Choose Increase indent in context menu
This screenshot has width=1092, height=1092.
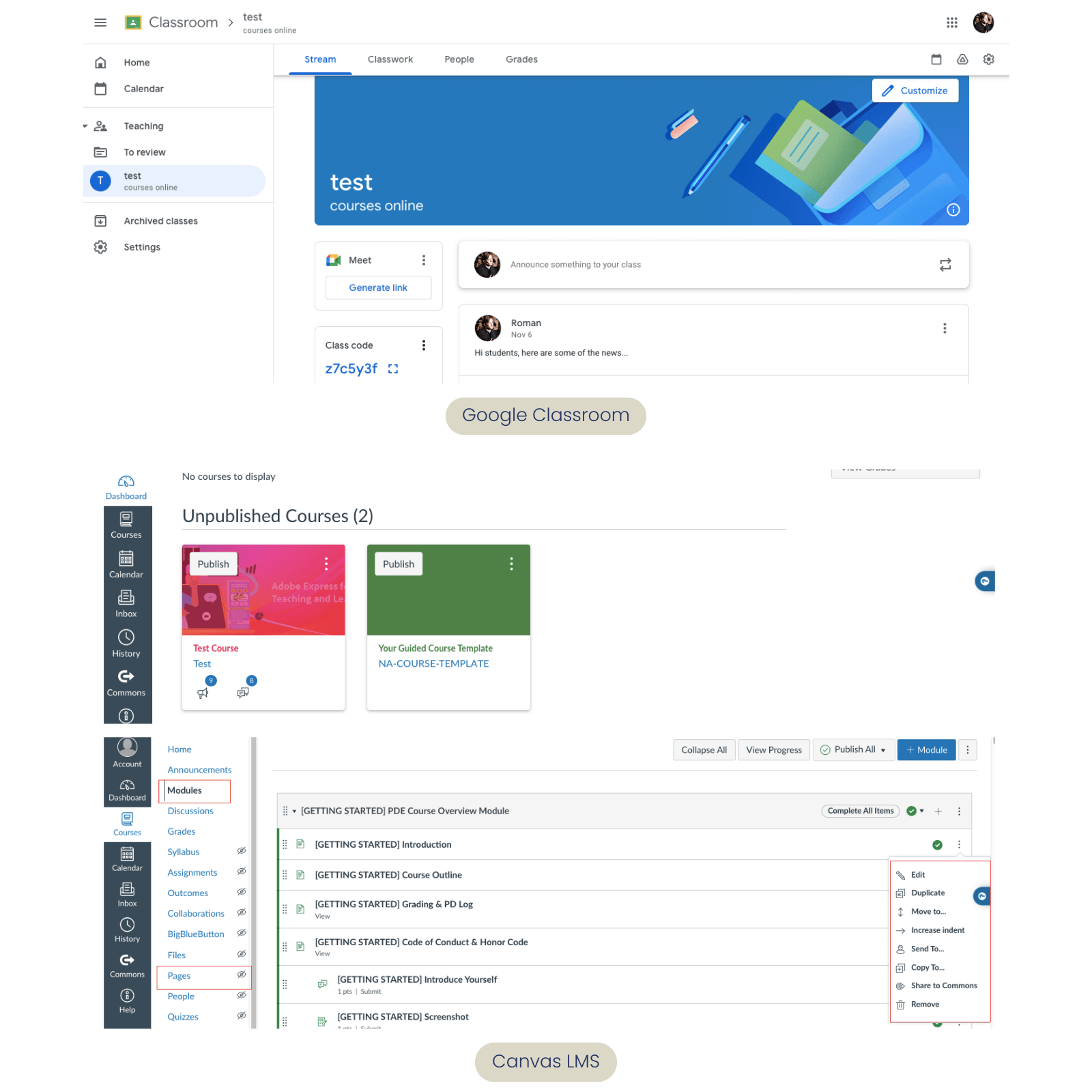938,930
